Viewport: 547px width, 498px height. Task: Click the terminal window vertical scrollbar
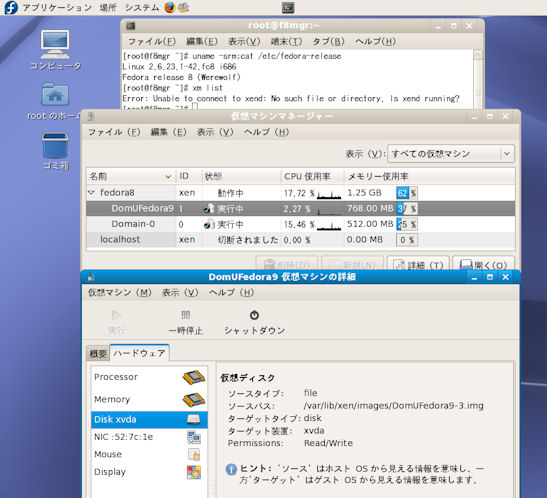(478, 80)
